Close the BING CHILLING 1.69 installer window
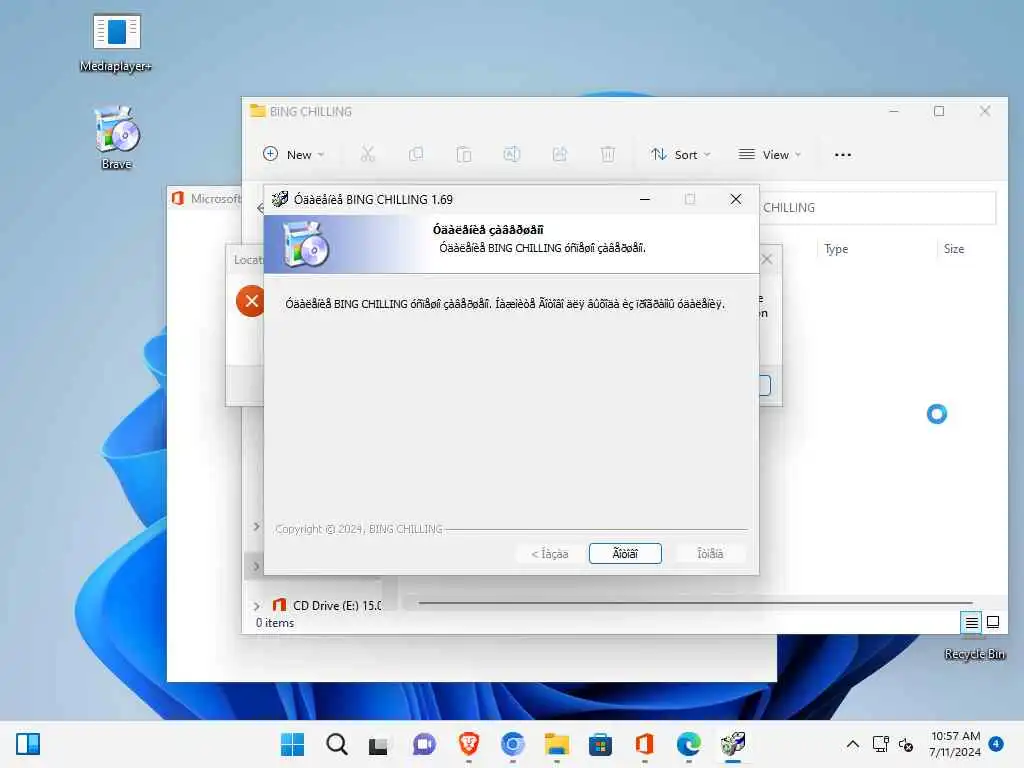Image resolution: width=1024 pixels, height=768 pixels. tap(736, 199)
